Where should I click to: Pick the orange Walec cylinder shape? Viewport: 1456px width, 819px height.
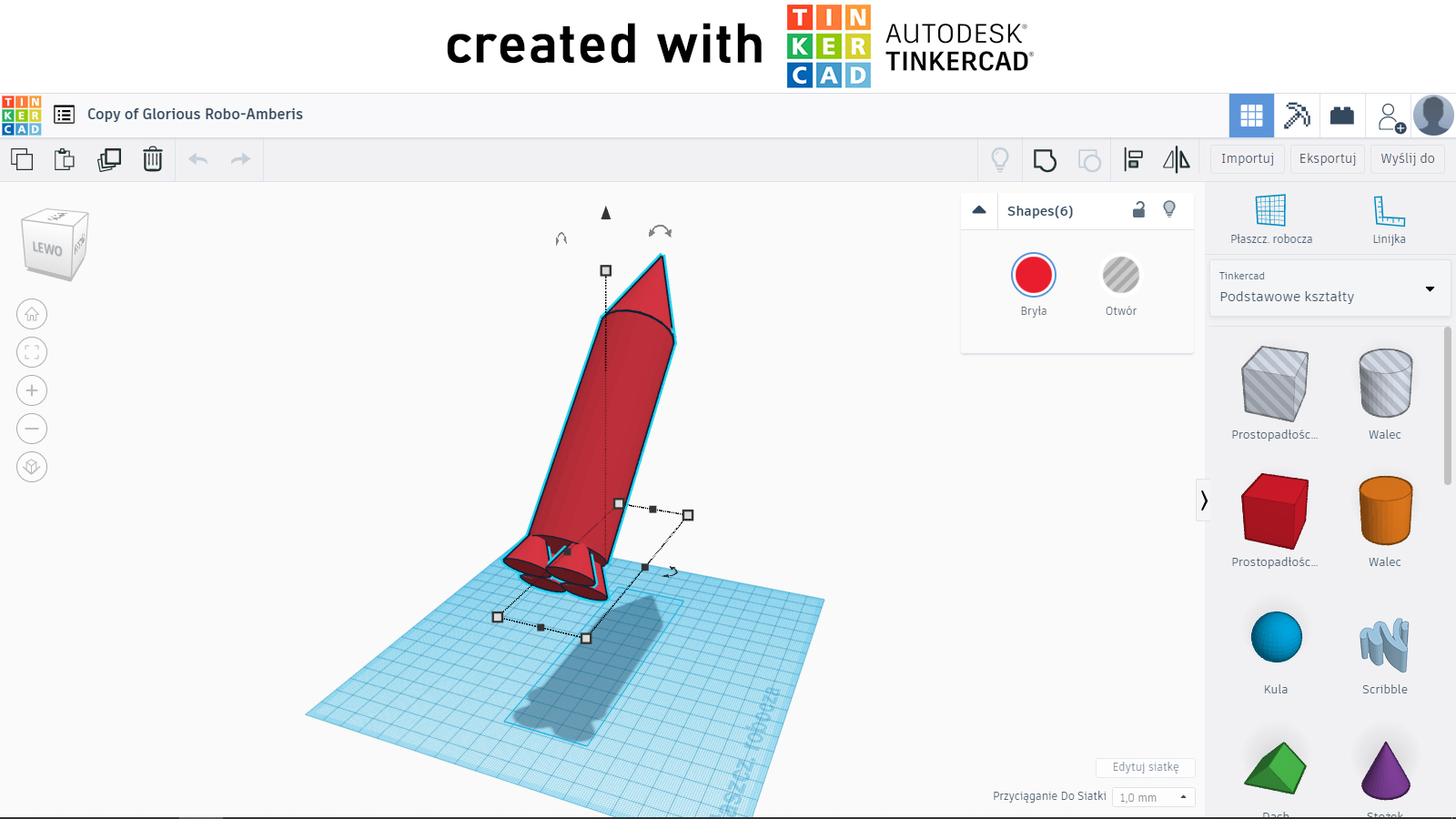pyautogui.click(x=1385, y=511)
